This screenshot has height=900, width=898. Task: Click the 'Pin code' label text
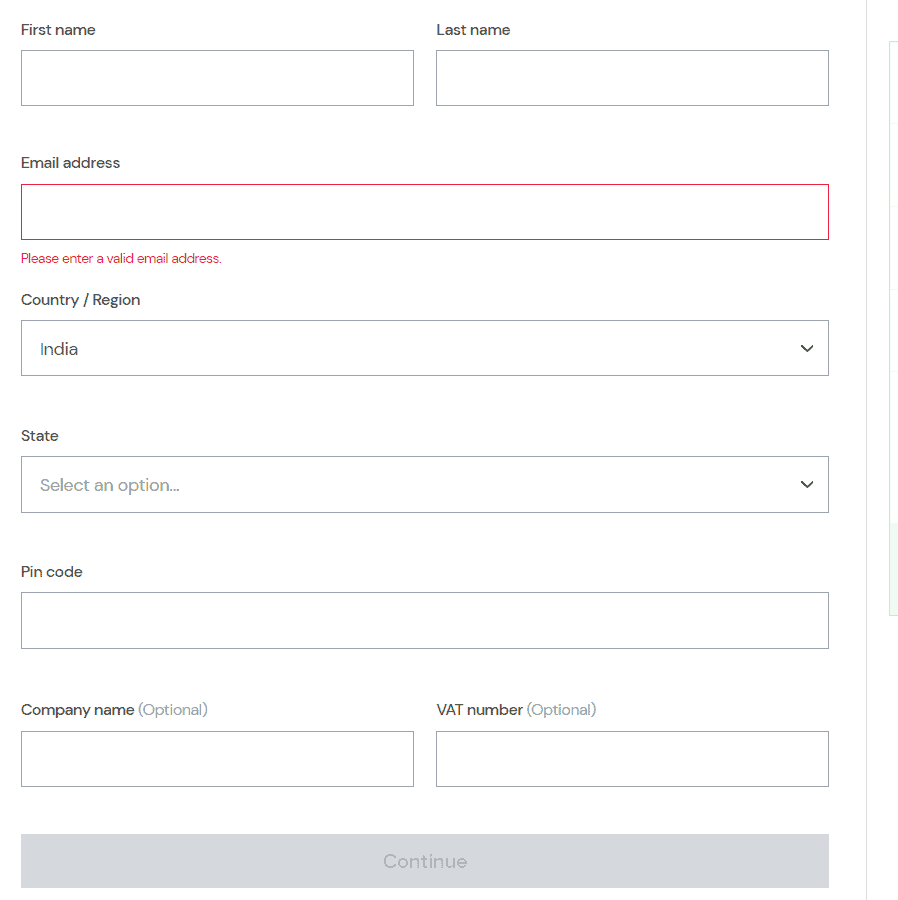coord(52,572)
